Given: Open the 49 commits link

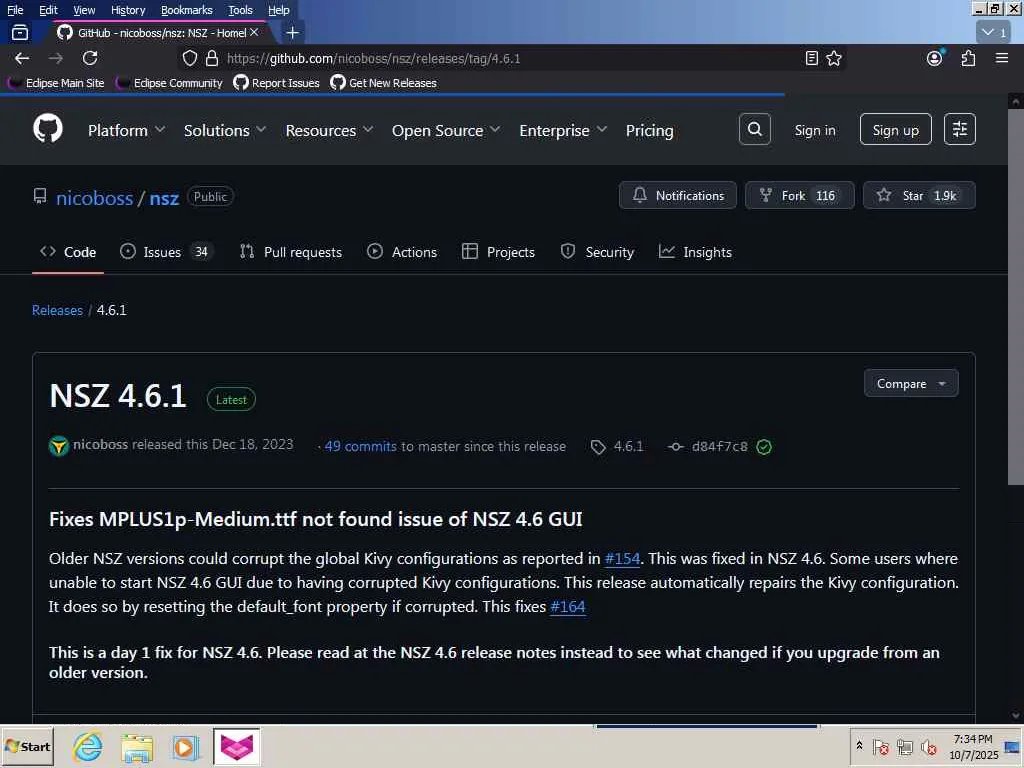Looking at the screenshot, I should point(360,446).
